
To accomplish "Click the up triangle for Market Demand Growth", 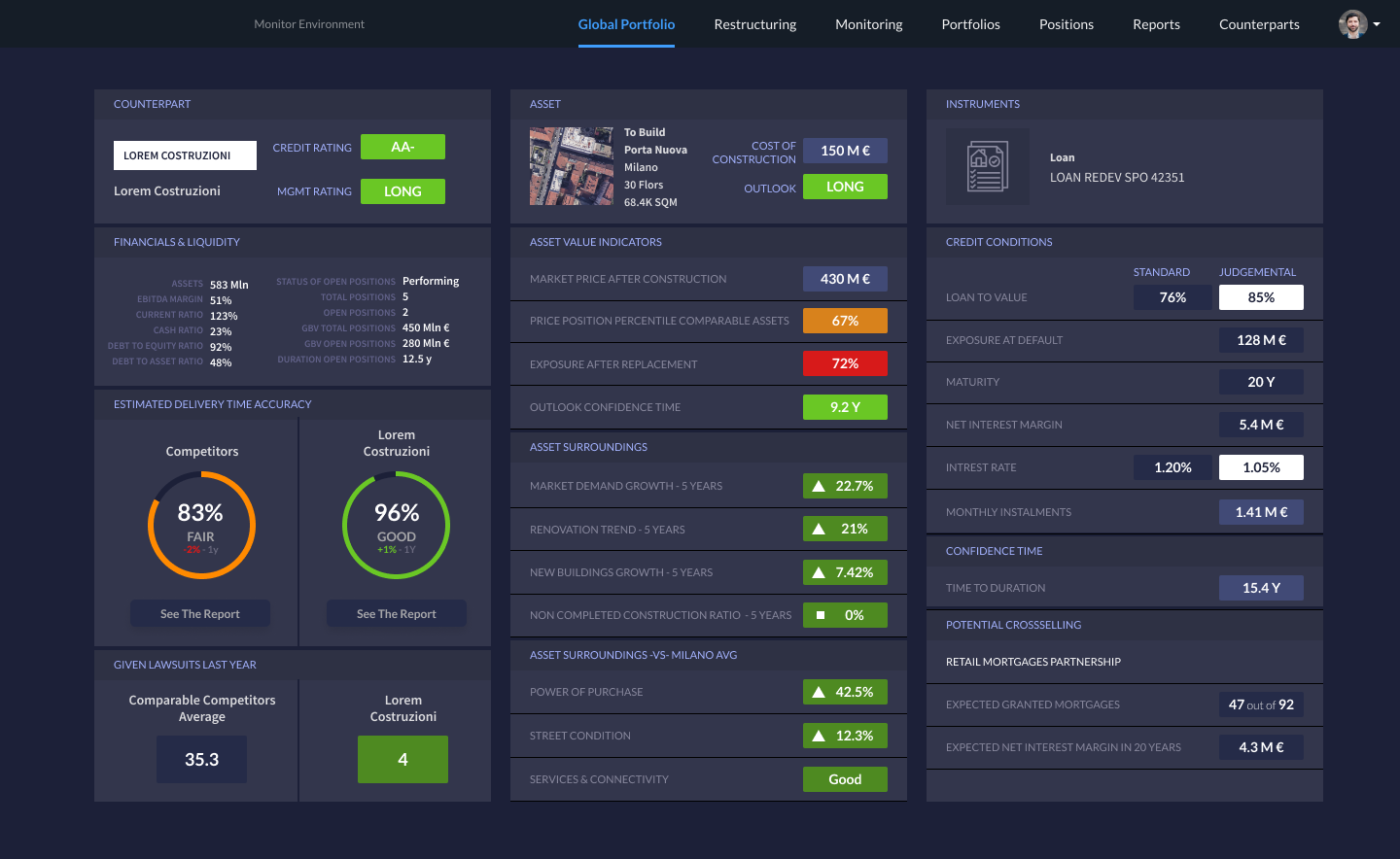I will 819,486.
